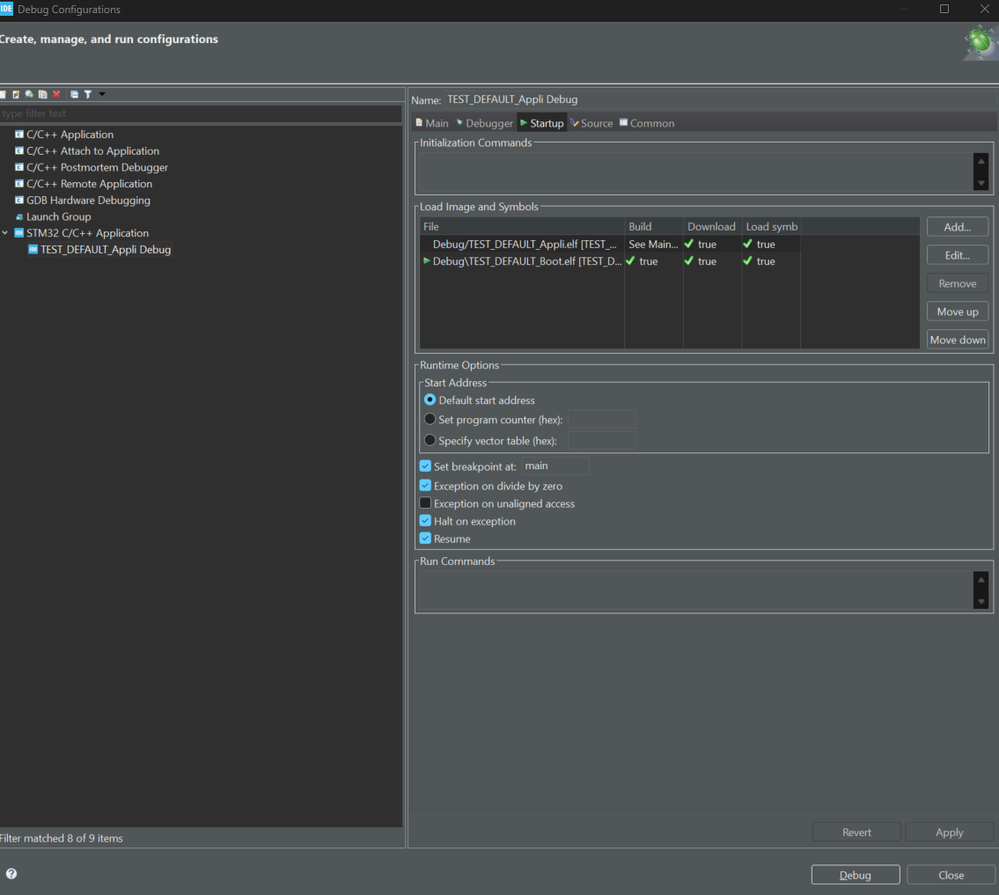Image resolution: width=999 pixels, height=895 pixels.
Task: Select Default start address radio button
Action: coord(430,399)
